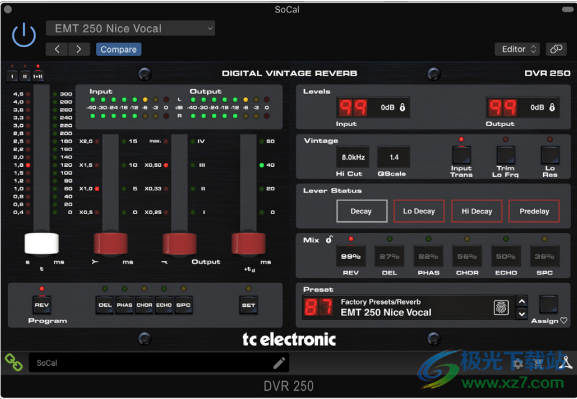
Task: Select the I+II channel button
Action: click(x=38, y=76)
